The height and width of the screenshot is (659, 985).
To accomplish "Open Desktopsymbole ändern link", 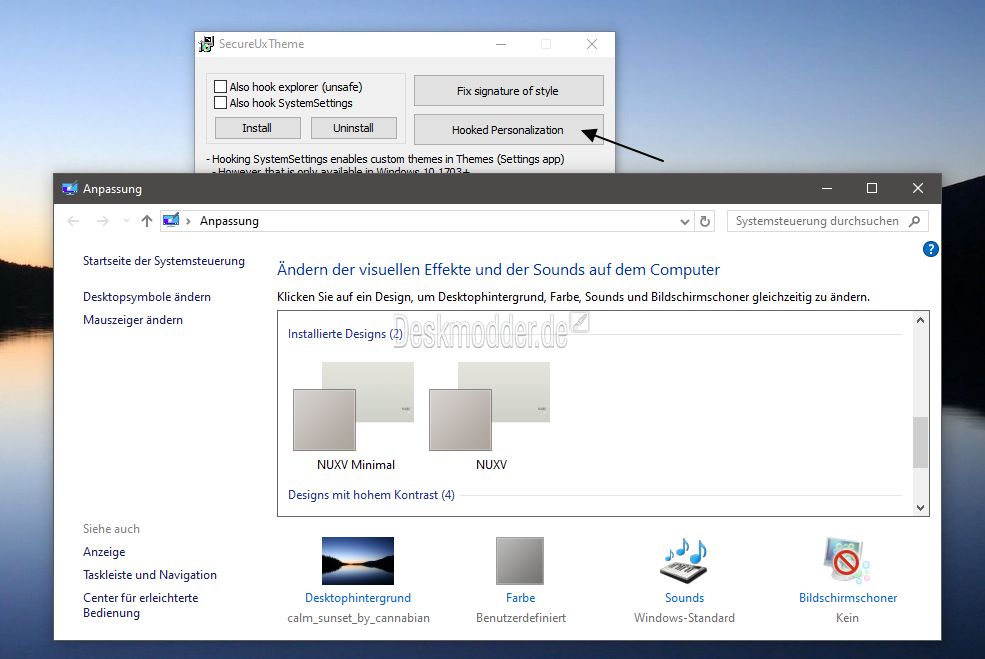I will tap(147, 297).
